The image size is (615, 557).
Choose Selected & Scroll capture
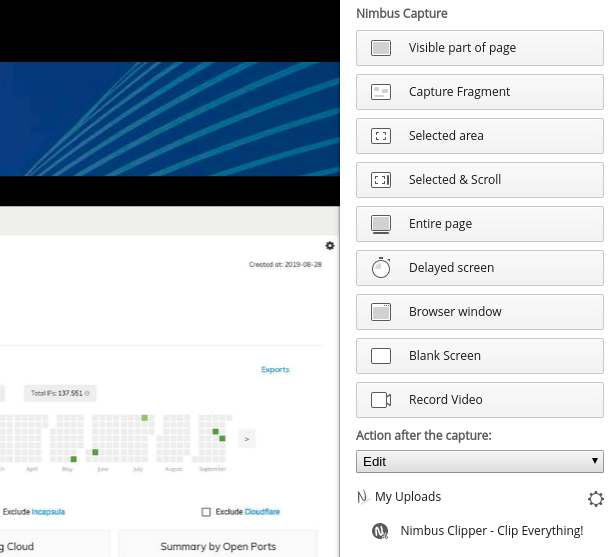click(x=480, y=180)
